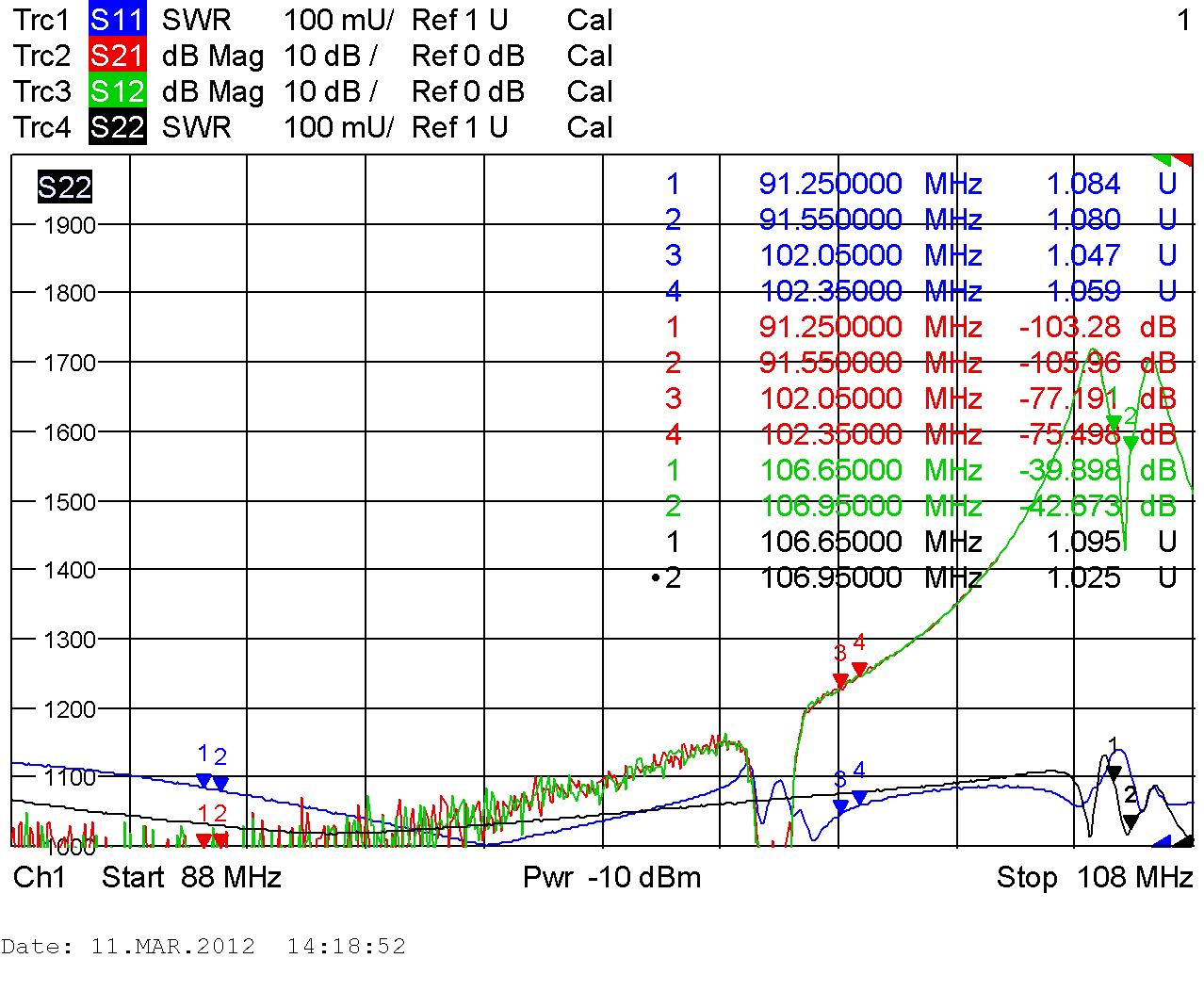Click red marker 4 on the S21 trace
The height and width of the screenshot is (991, 1204).
[x=859, y=669]
